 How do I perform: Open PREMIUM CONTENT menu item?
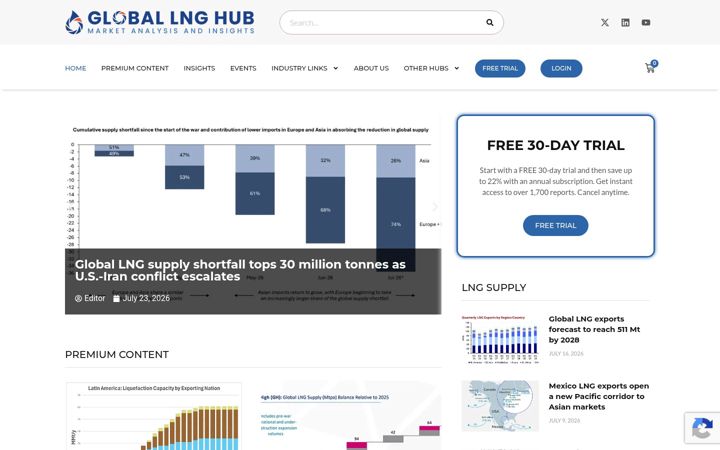pos(135,68)
